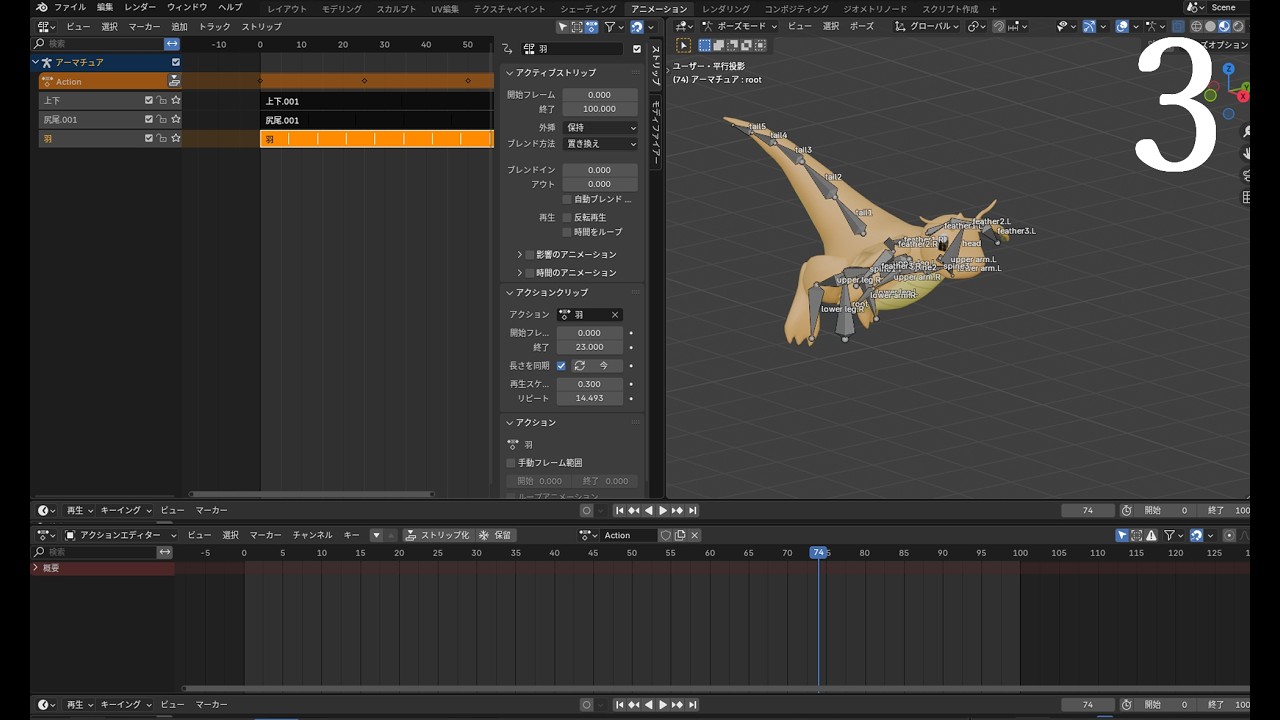Open the キーイング popover in lower timeline
Screen dimensions: 1280x720
click(x=126, y=705)
